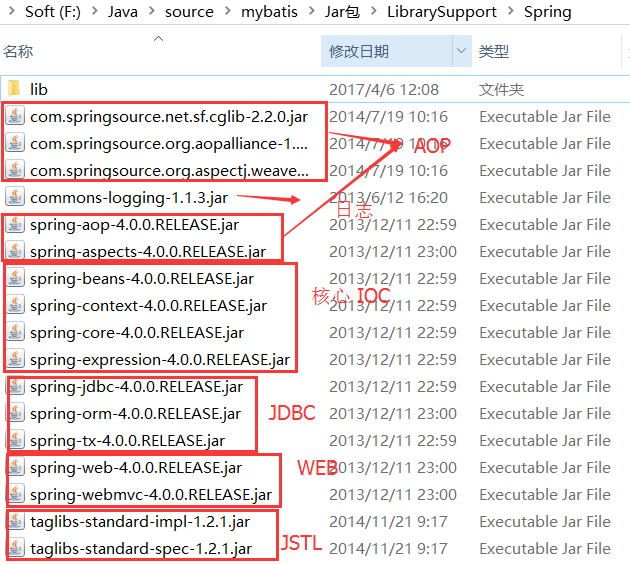
Task: Go to Java folder in breadcrumb
Action: (x=123, y=12)
